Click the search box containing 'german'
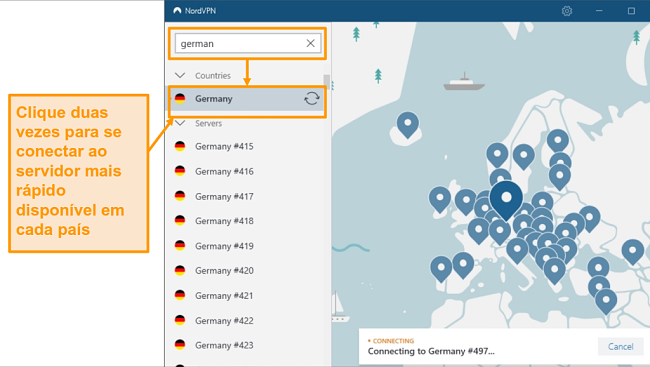 (x=247, y=43)
